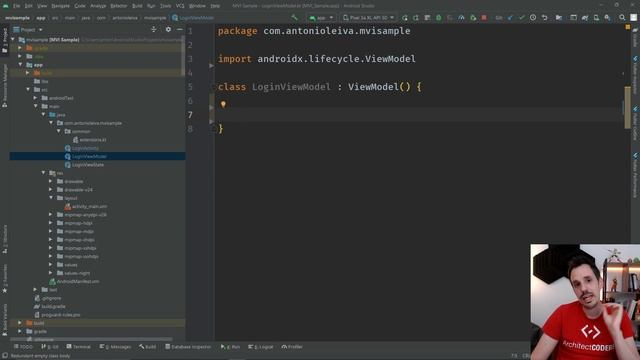Open the Analyze menu
640x360 pixels.
98,6
